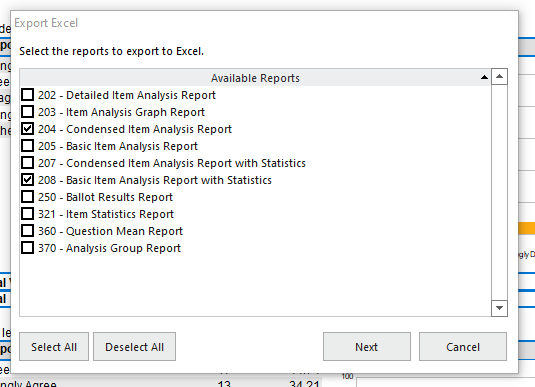
Task: Check 202 - Detailed Item Analysis Report checkbox
Action: 28,95
